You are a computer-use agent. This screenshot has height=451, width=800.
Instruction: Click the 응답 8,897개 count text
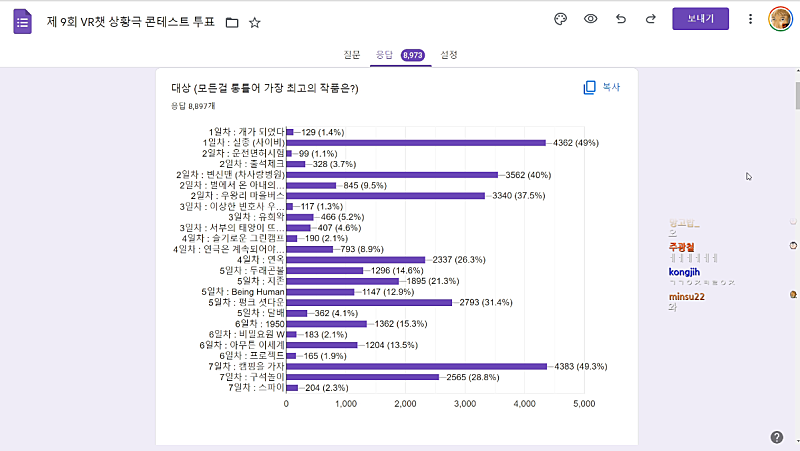click(193, 106)
